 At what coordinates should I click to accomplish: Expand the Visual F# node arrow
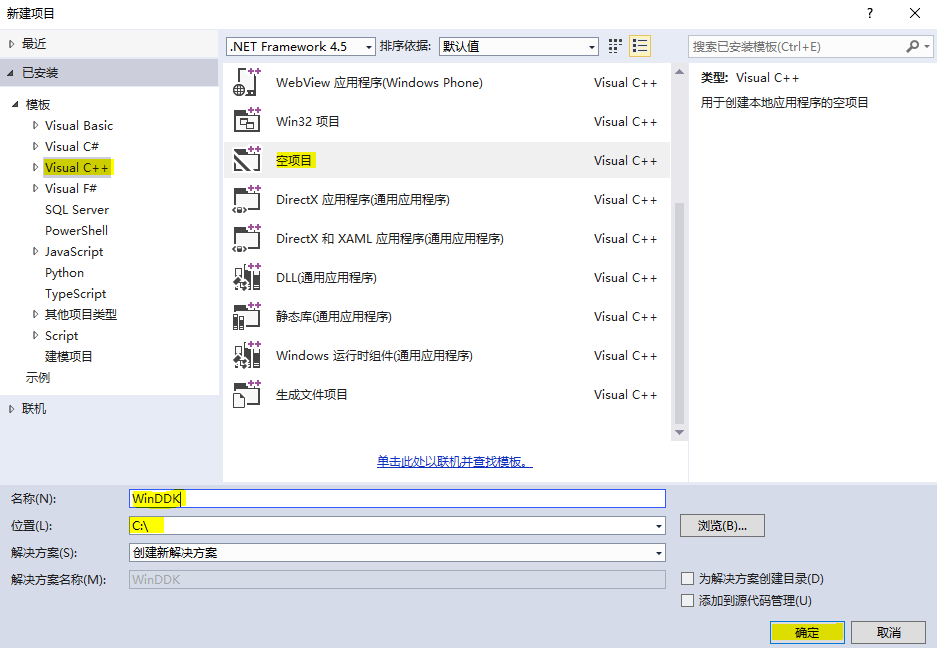tap(35, 188)
